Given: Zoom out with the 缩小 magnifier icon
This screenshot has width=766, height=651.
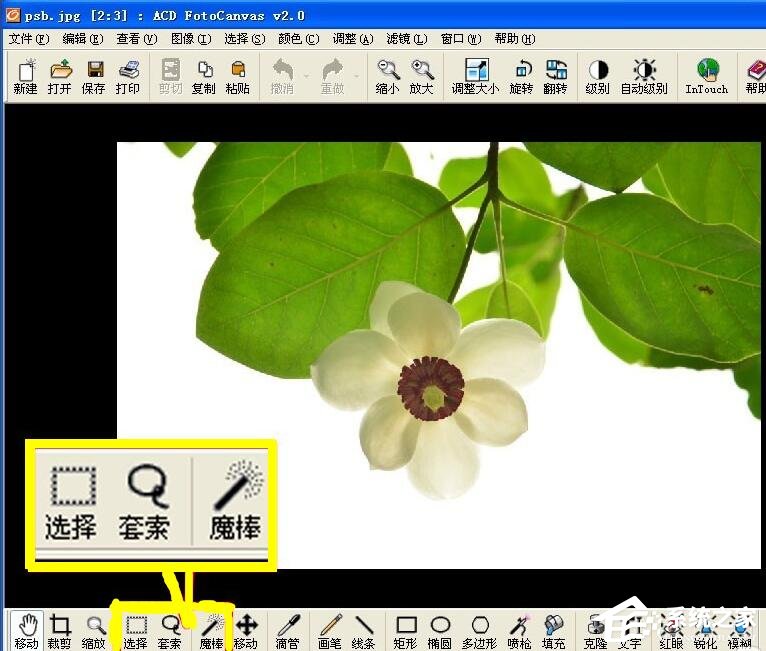Looking at the screenshot, I should [387, 76].
